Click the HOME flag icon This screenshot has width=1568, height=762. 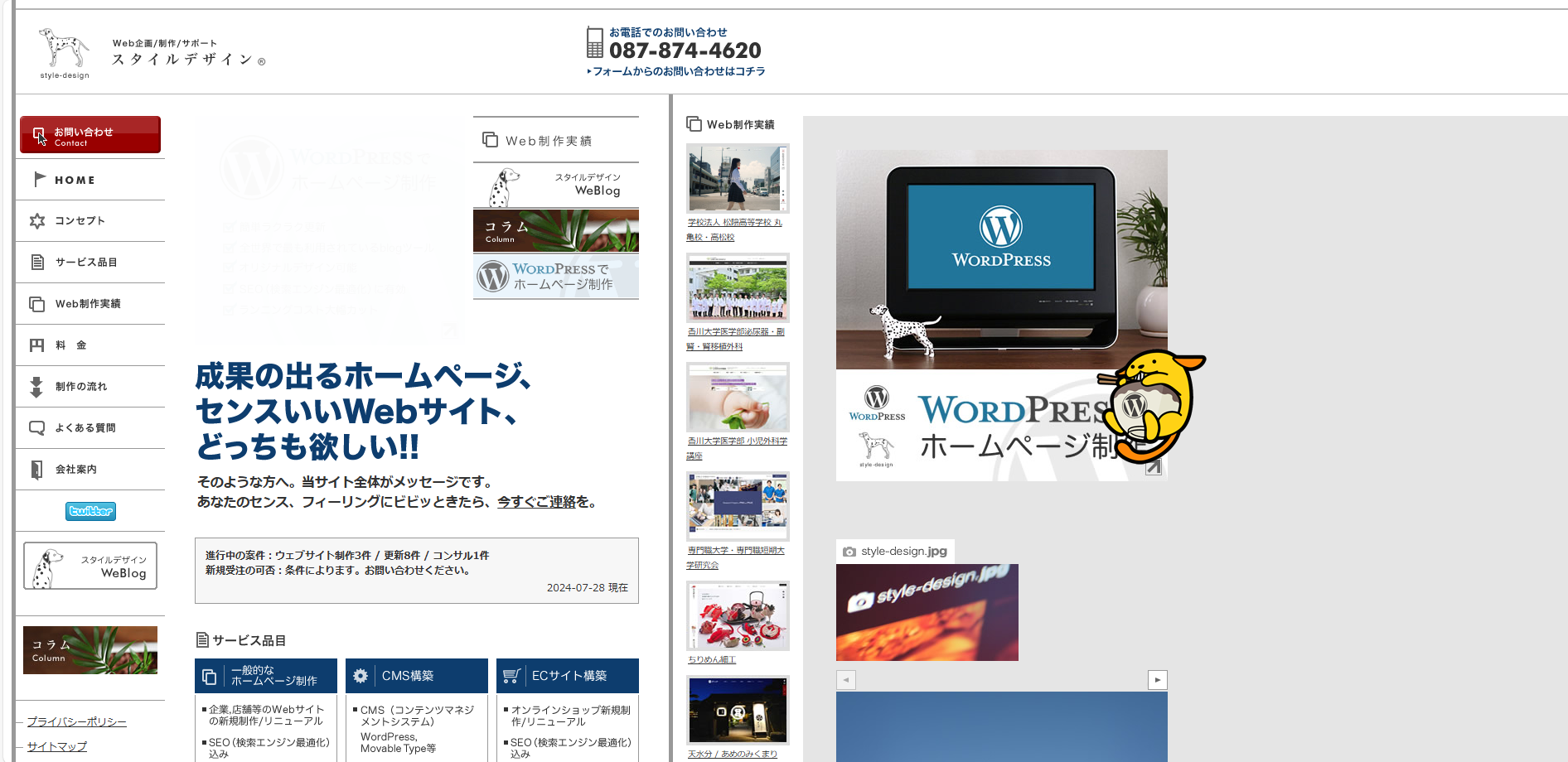pos(39,179)
